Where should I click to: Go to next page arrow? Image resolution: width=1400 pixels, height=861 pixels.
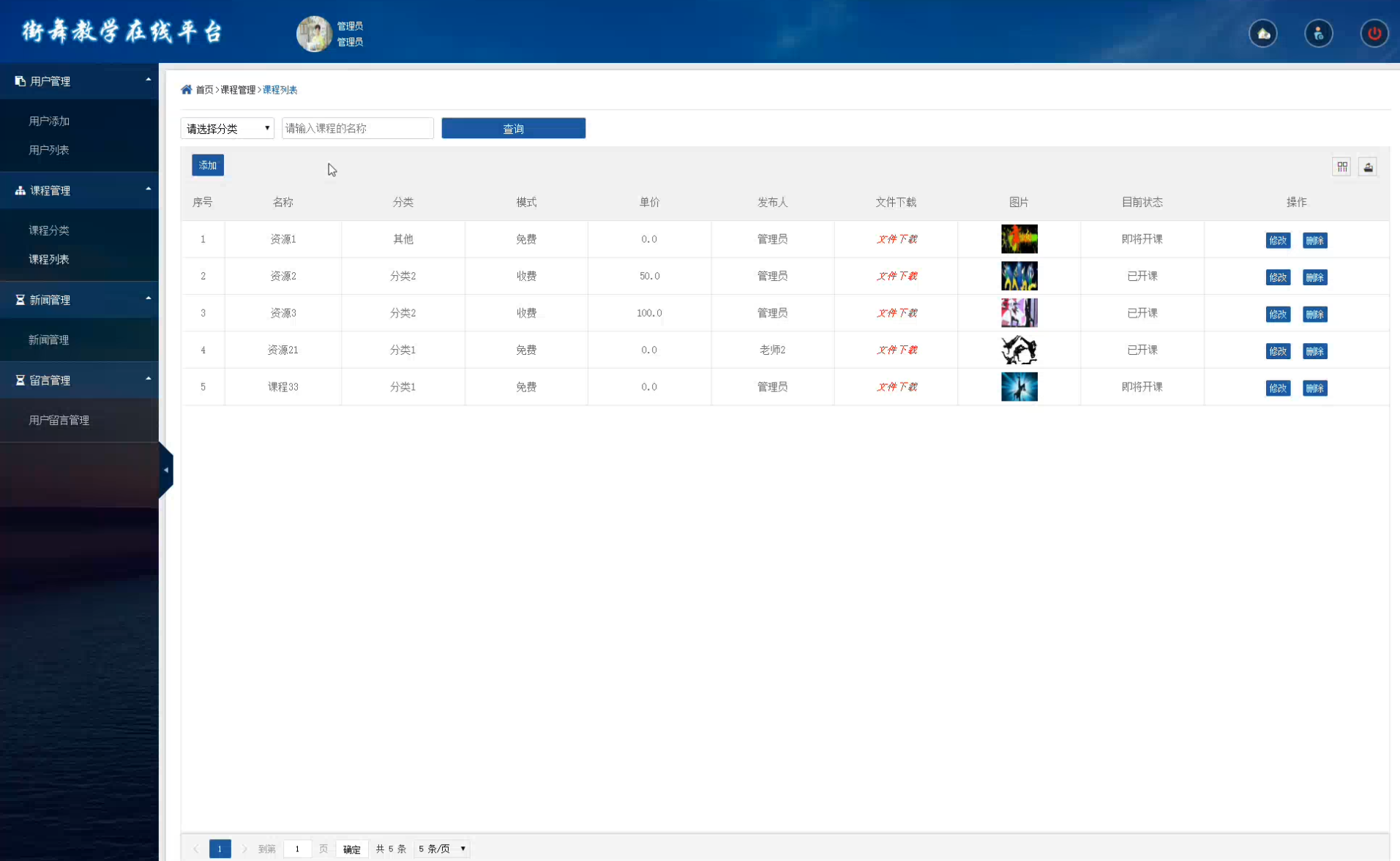244,849
